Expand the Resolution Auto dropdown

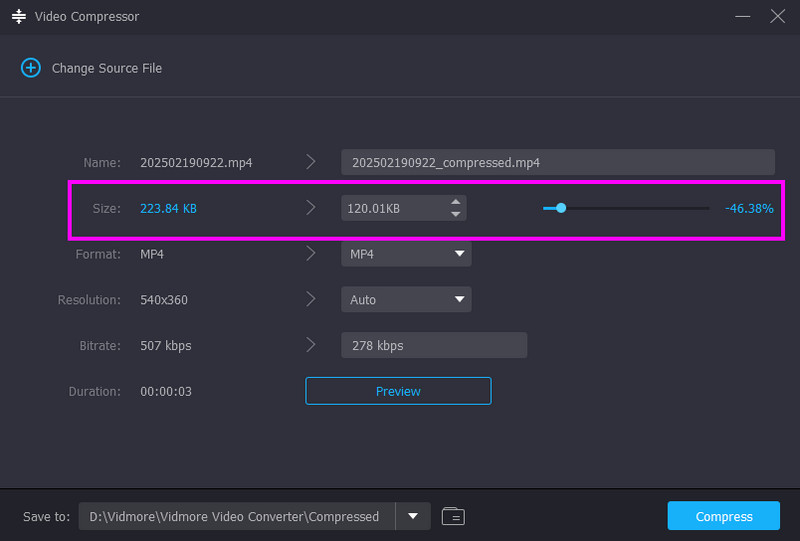click(406, 299)
